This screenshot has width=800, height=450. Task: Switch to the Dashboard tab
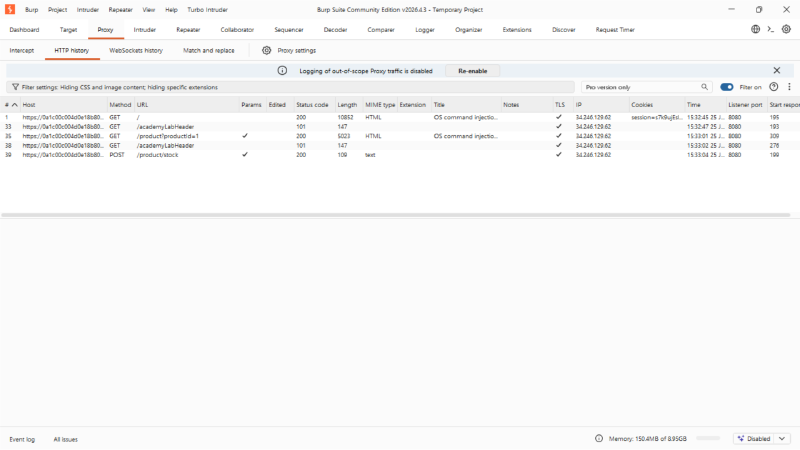point(24,30)
